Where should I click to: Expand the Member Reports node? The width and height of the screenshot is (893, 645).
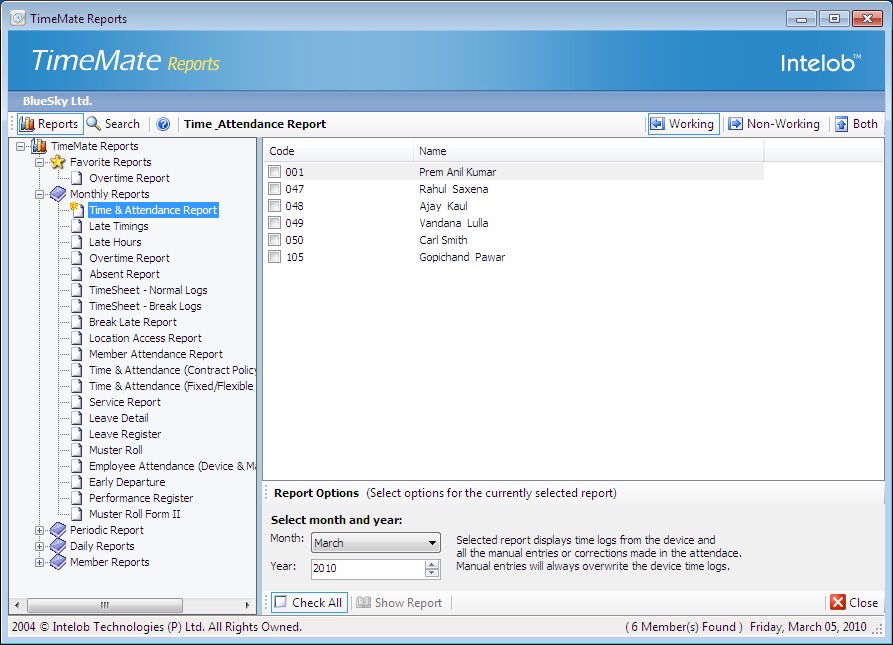click(39, 562)
